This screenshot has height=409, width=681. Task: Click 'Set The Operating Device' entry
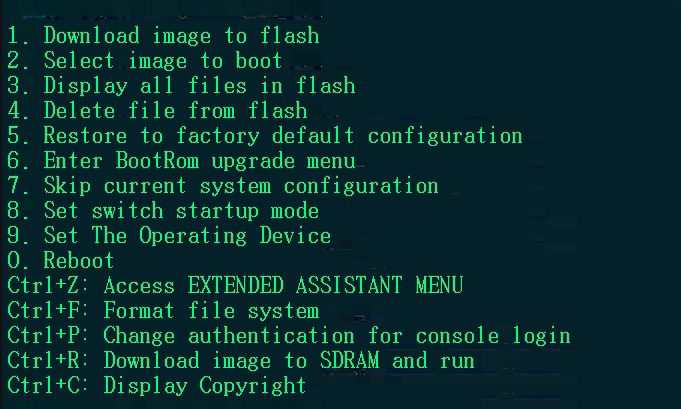[x=169, y=236]
